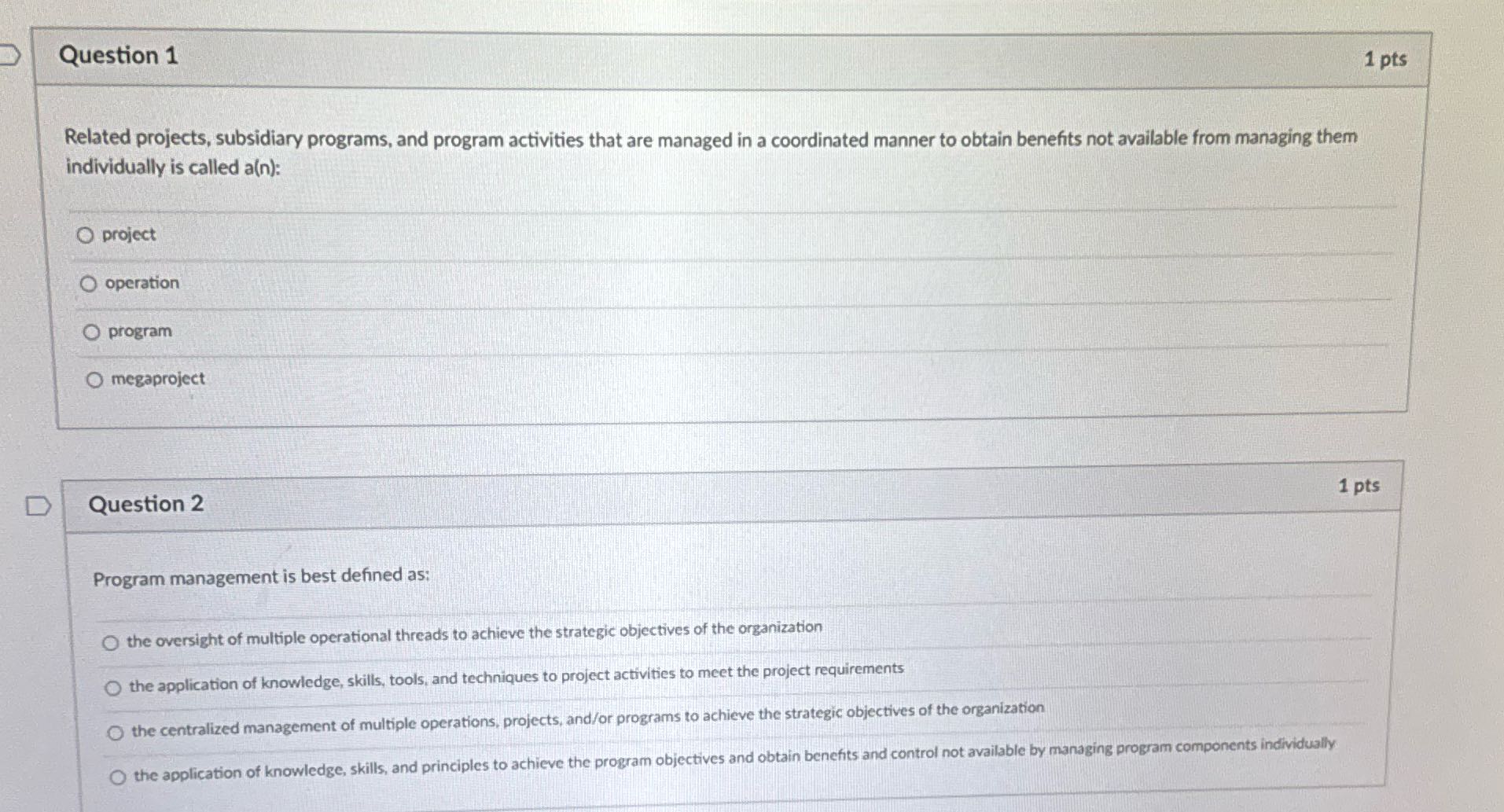Flag Question 2 using the pin icon
Screen dimensions: 1504x812
pyautogui.click(x=37, y=507)
